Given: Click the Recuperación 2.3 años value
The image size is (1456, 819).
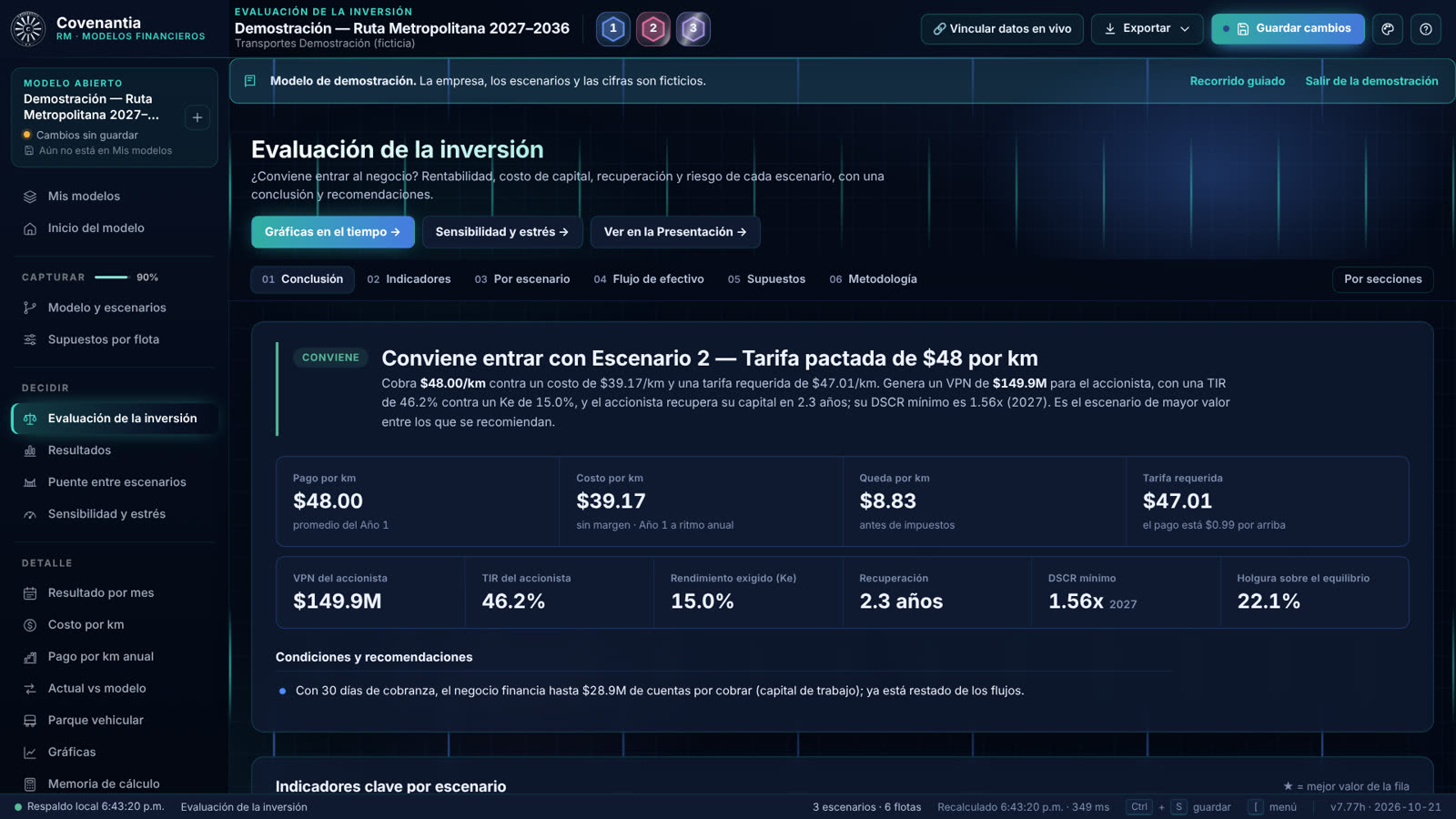Looking at the screenshot, I should pyautogui.click(x=901, y=602).
